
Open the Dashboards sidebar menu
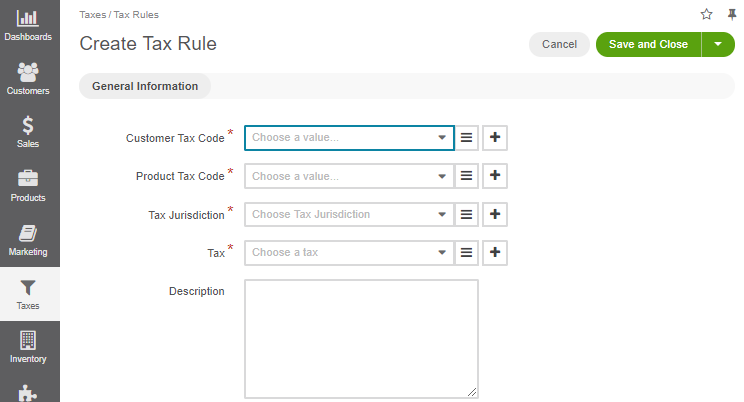click(x=28, y=26)
